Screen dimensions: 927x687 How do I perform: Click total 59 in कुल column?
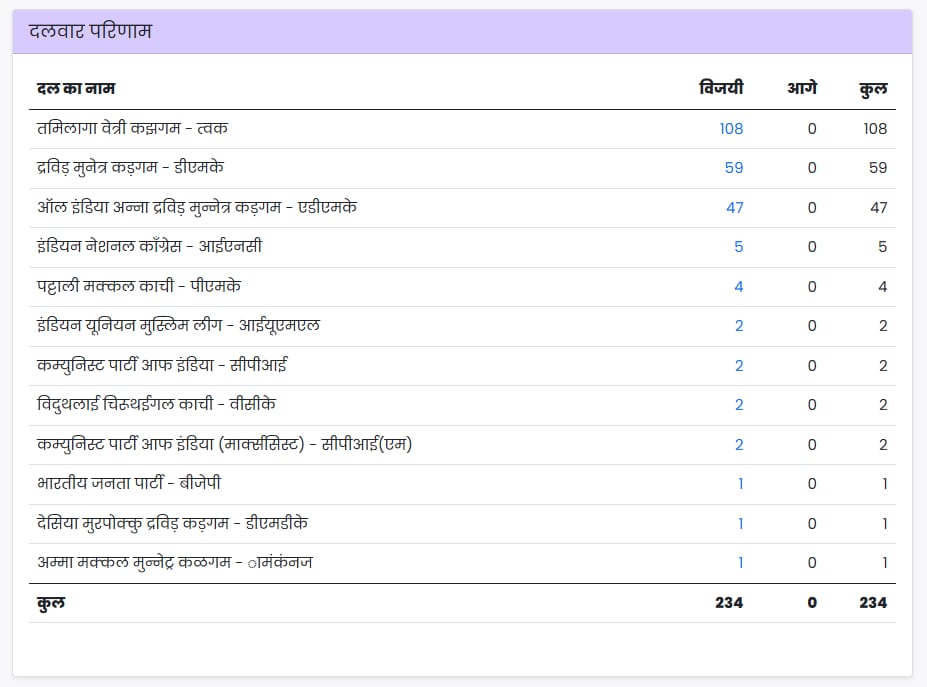[x=878, y=168]
